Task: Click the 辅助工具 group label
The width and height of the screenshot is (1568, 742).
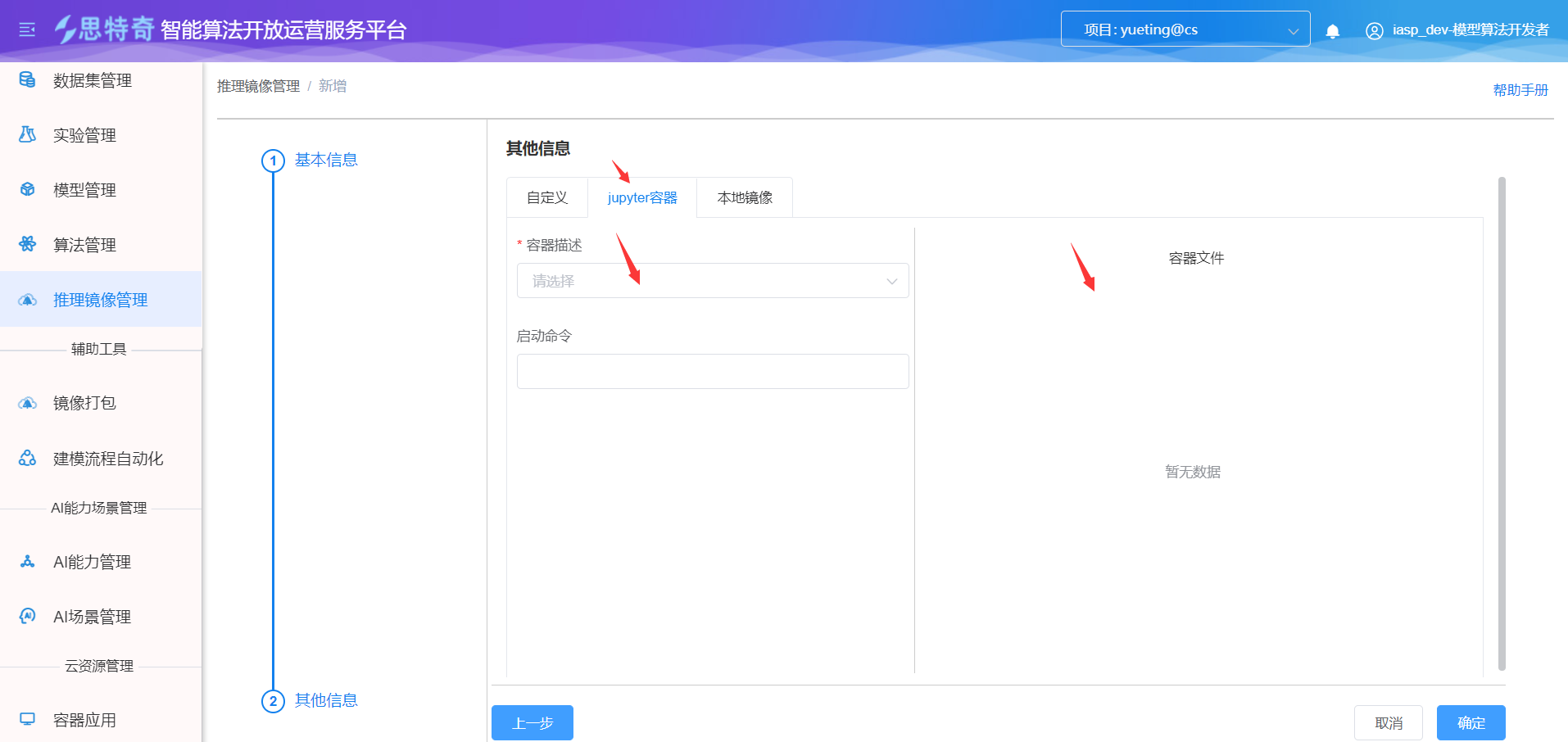Action: tap(98, 349)
